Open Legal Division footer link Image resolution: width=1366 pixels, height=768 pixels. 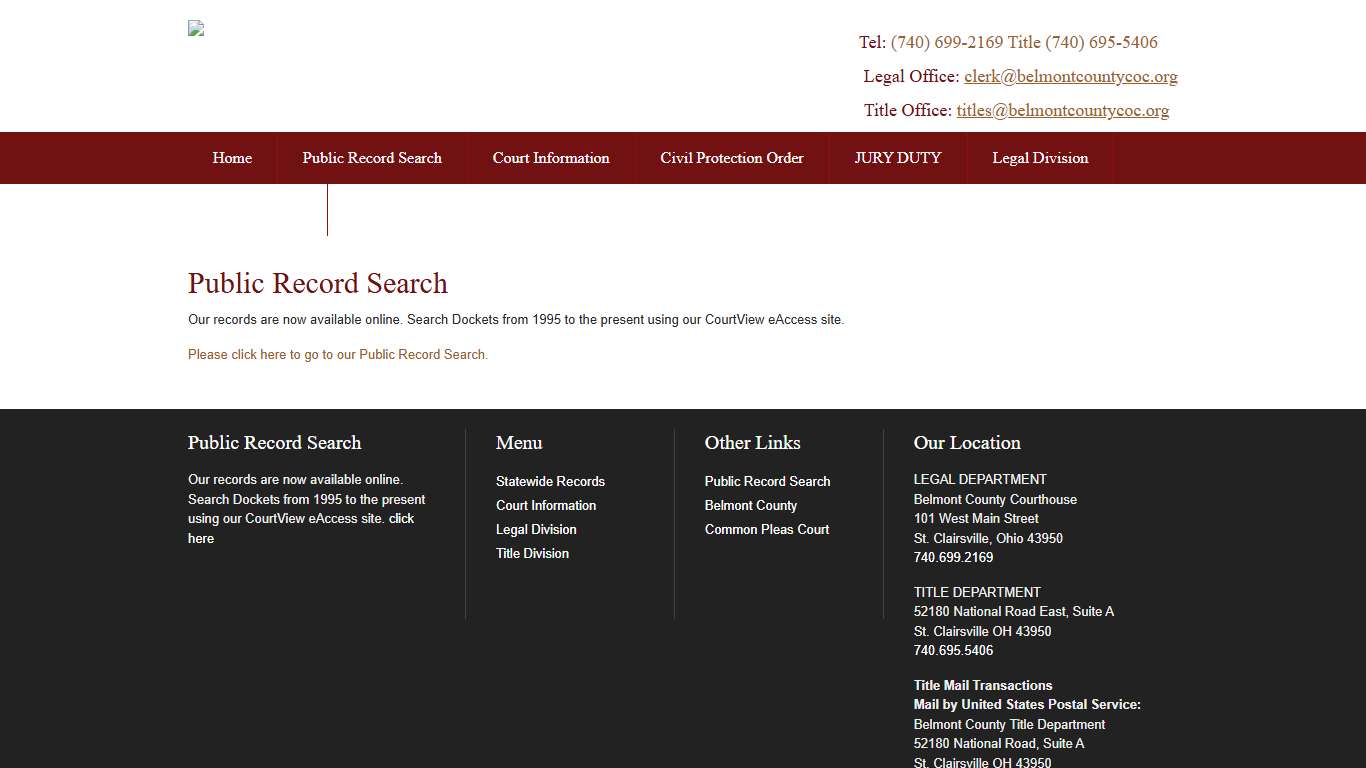[536, 529]
